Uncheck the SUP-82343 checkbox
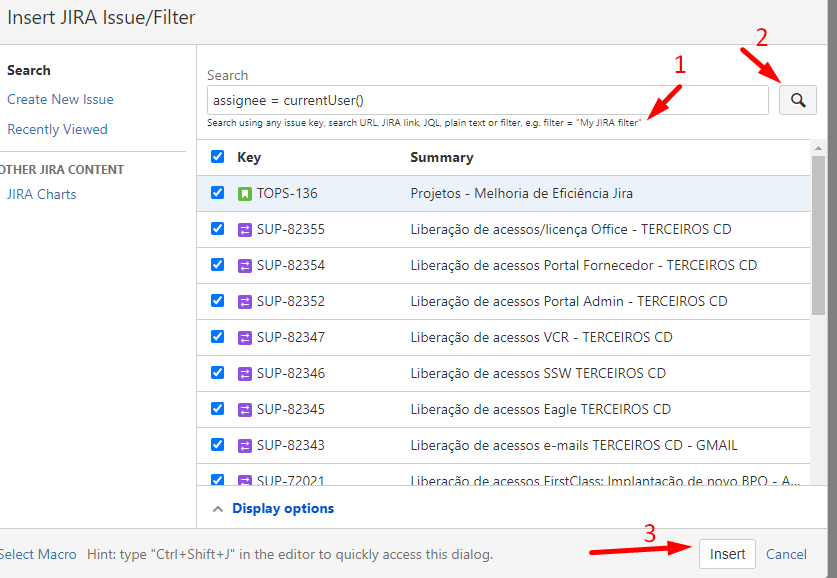This screenshot has width=837, height=578. pos(217,444)
